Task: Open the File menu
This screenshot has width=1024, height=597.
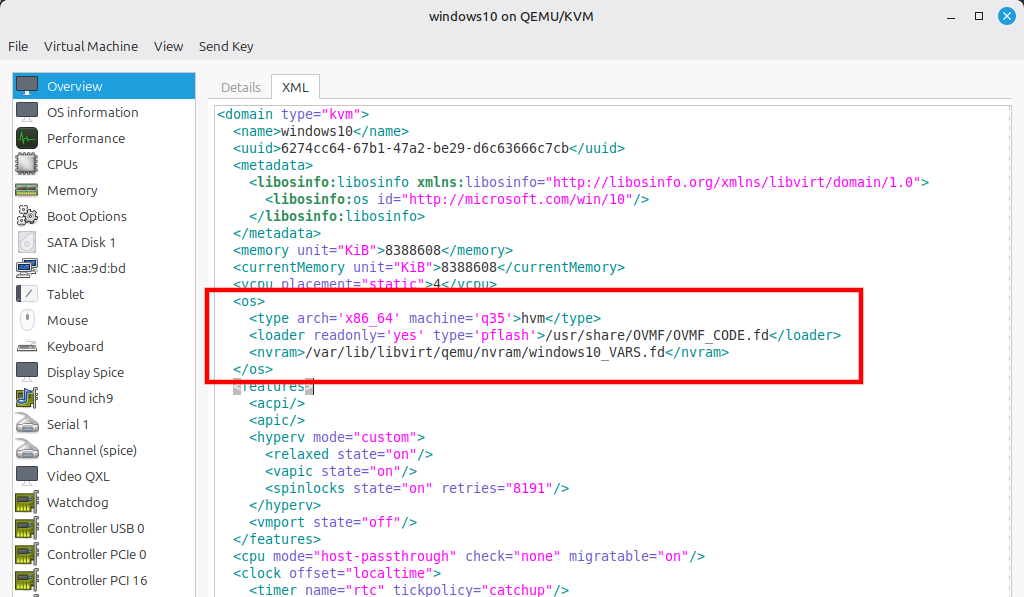Action: pyautogui.click(x=18, y=46)
